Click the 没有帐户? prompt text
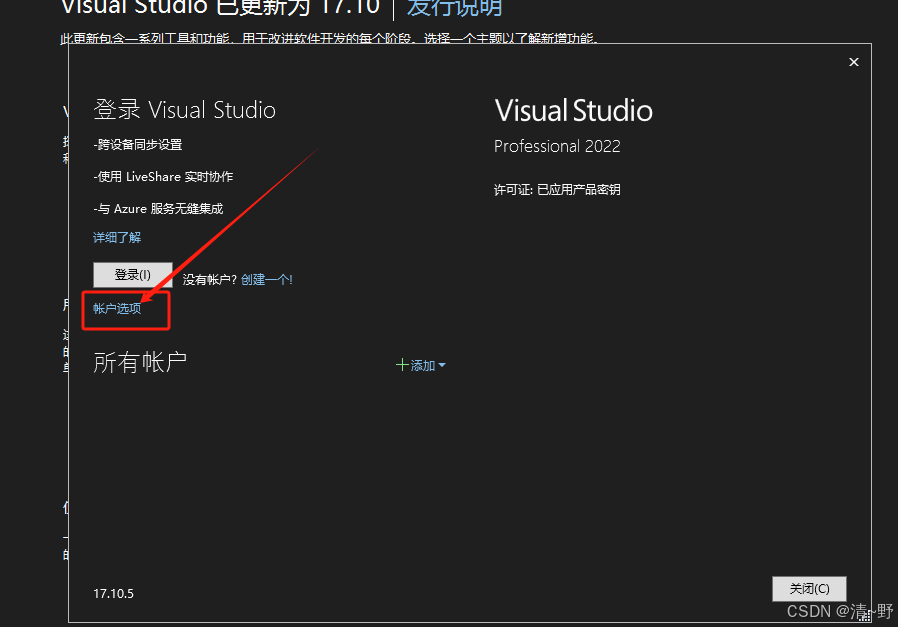The image size is (898, 627). coord(209,279)
